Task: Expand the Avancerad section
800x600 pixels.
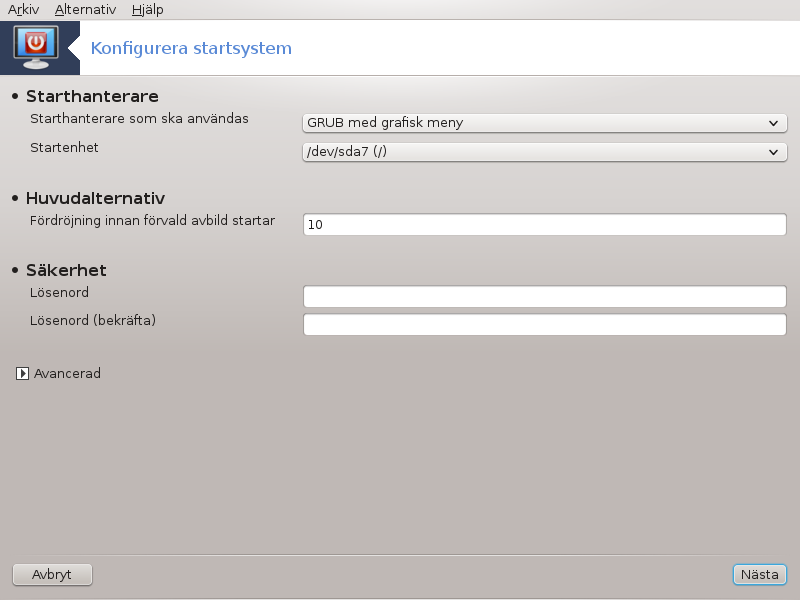Action: 23,374
